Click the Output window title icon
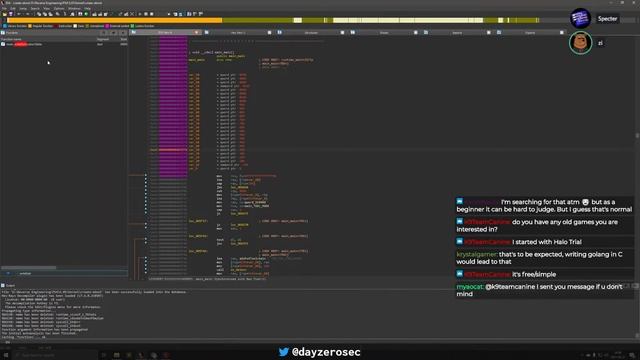 [3, 285]
